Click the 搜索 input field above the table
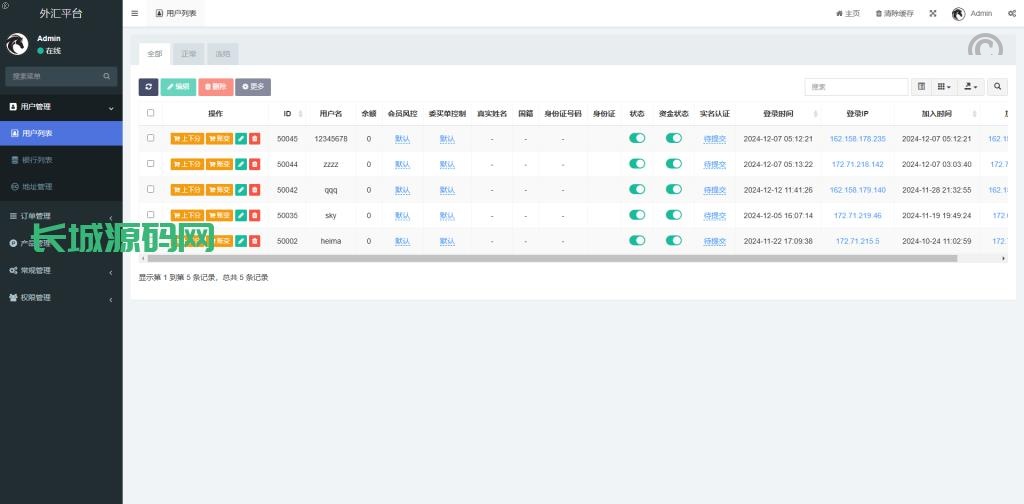The image size is (1024, 504). (x=856, y=87)
